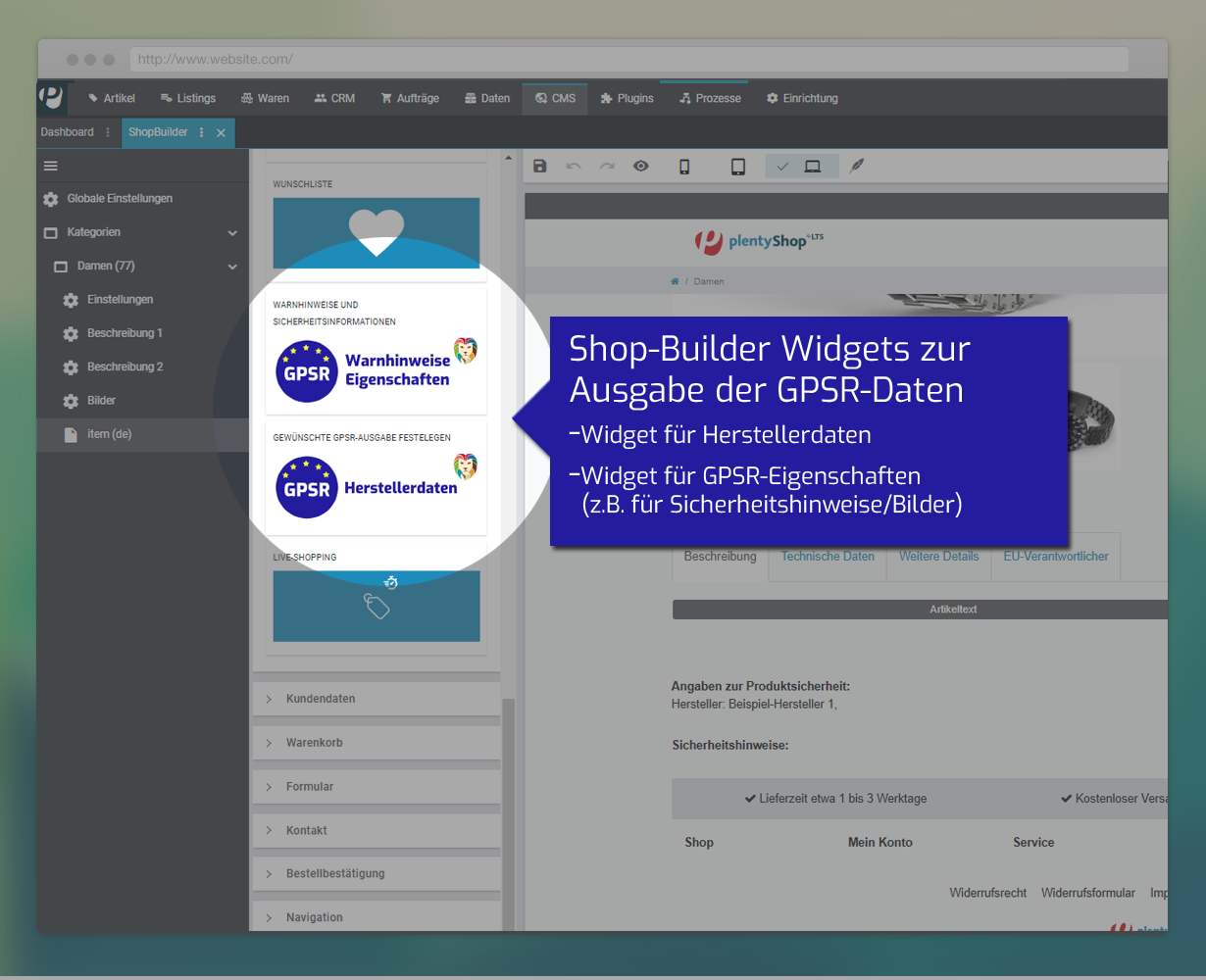Click the undo arrow icon
This screenshot has width=1206, height=980.
[x=574, y=167]
